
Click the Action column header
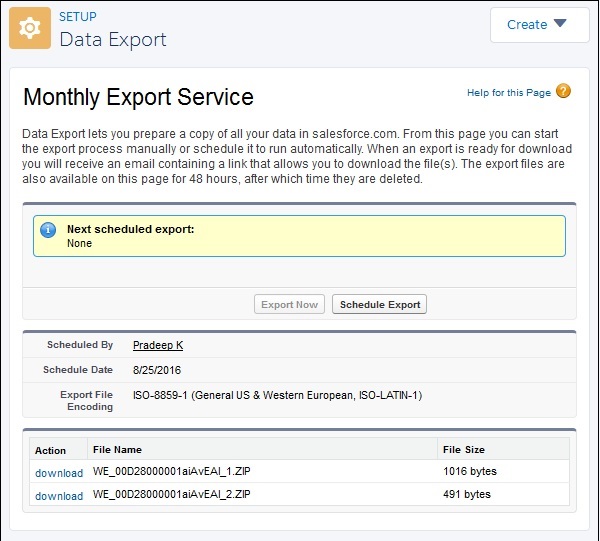tap(50, 451)
